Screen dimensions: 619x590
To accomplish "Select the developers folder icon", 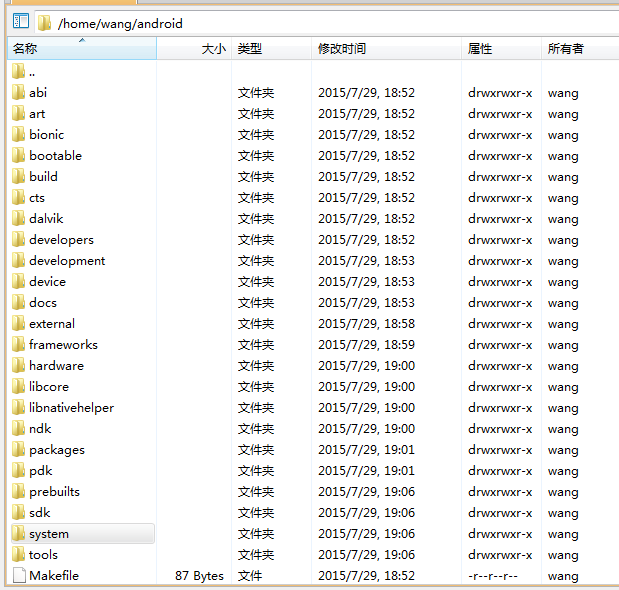I will tap(19, 239).
